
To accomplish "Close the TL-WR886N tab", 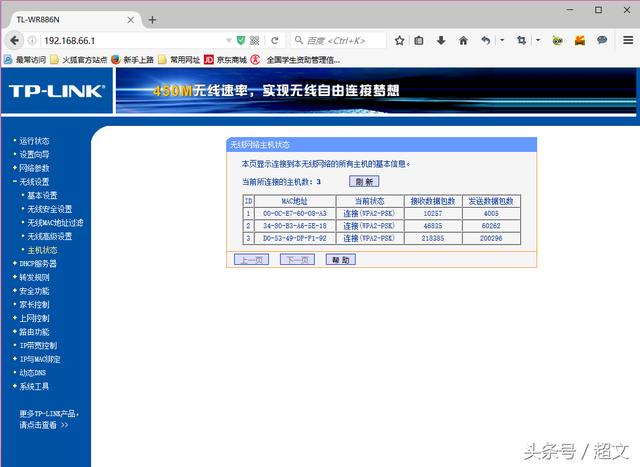I will [131, 20].
